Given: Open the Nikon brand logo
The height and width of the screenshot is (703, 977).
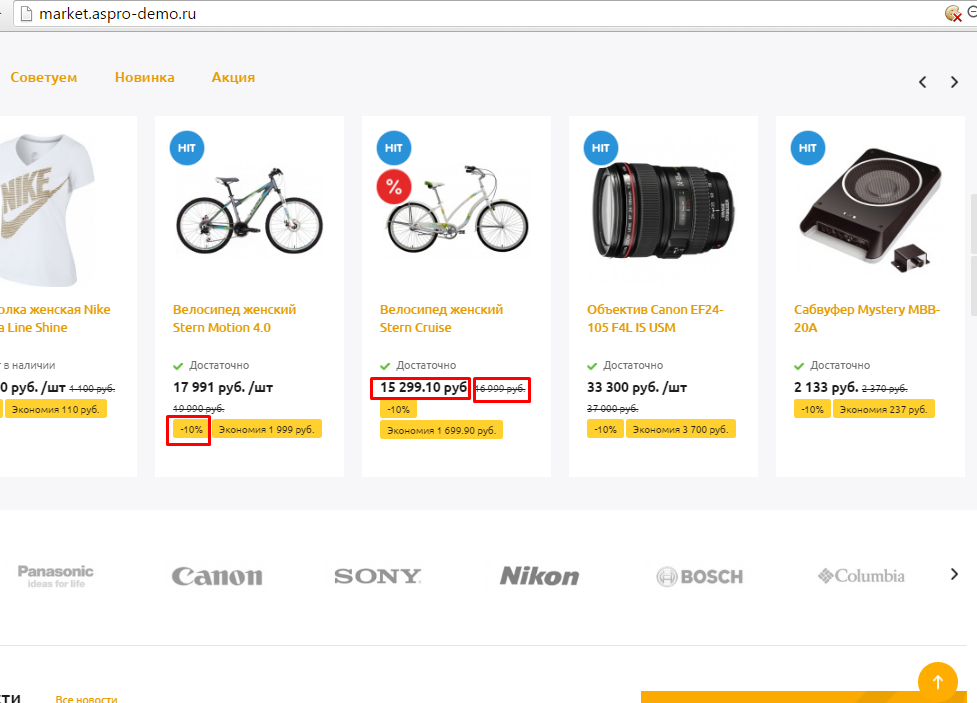Looking at the screenshot, I should tap(539, 576).
